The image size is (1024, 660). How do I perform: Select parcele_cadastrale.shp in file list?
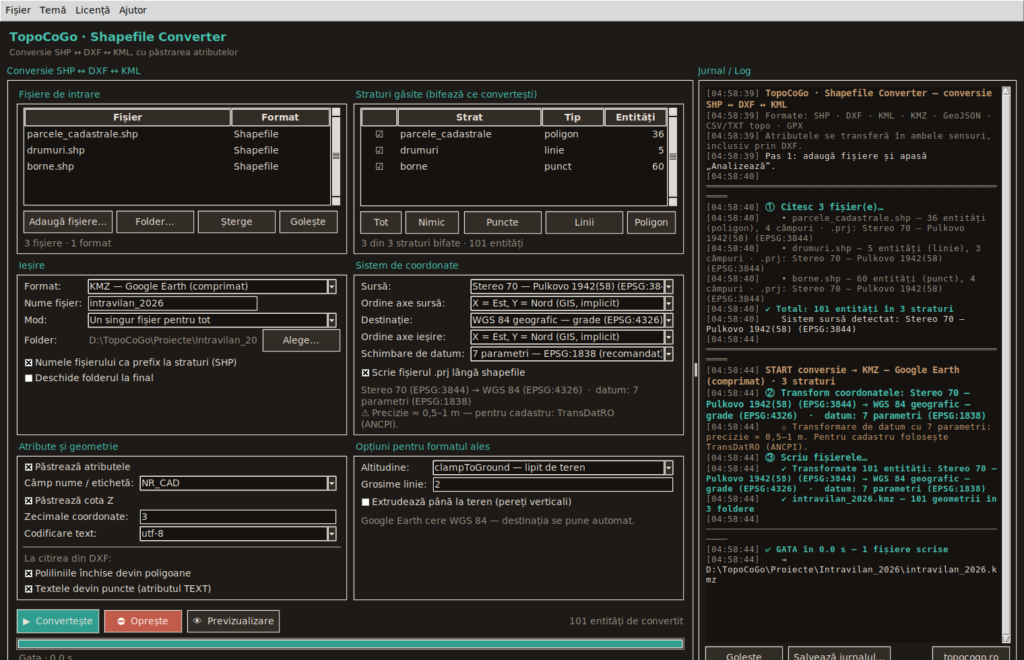tap(177, 134)
